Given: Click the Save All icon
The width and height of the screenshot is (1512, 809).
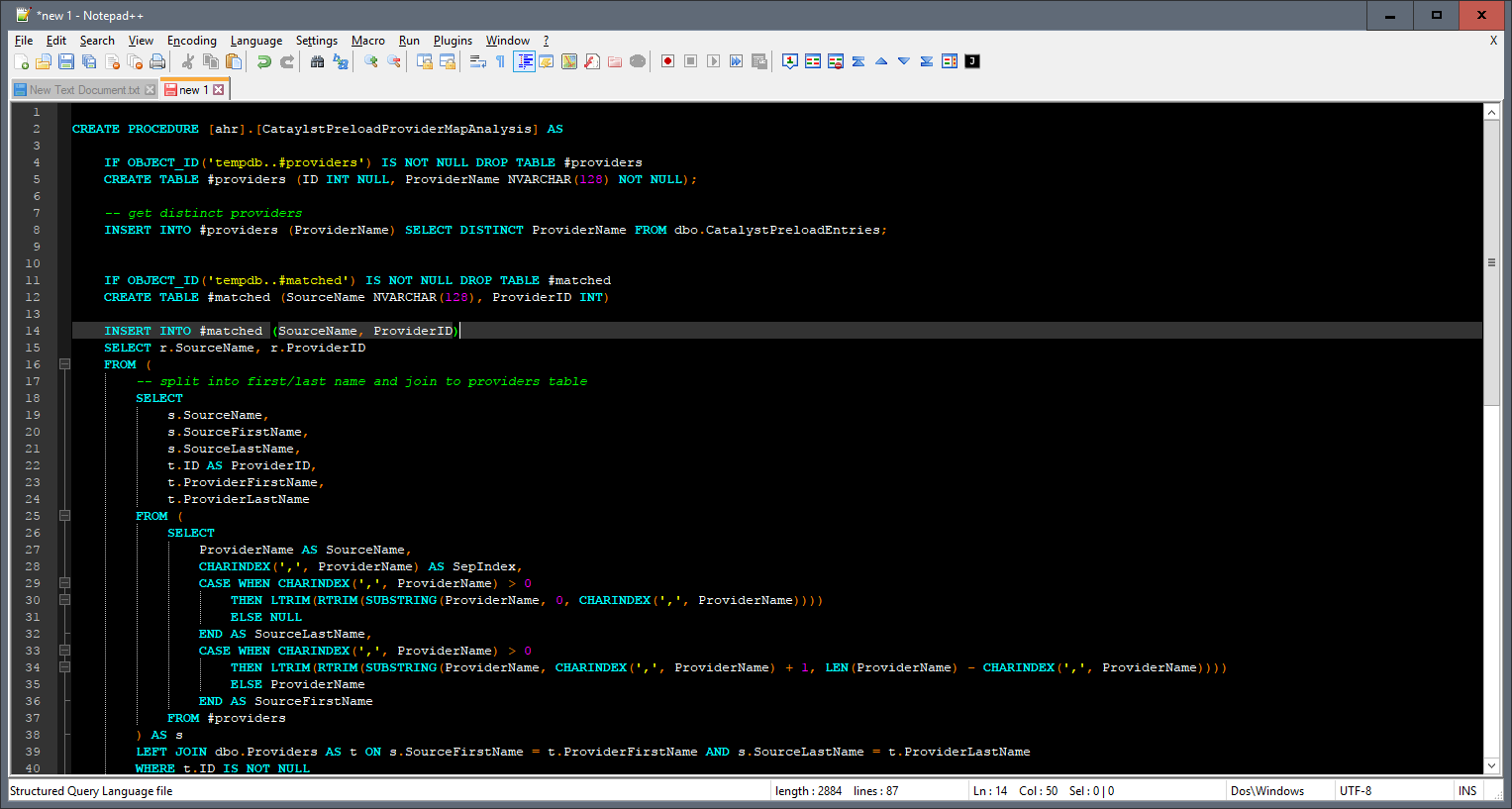Looking at the screenshot, I should [89, 61].
